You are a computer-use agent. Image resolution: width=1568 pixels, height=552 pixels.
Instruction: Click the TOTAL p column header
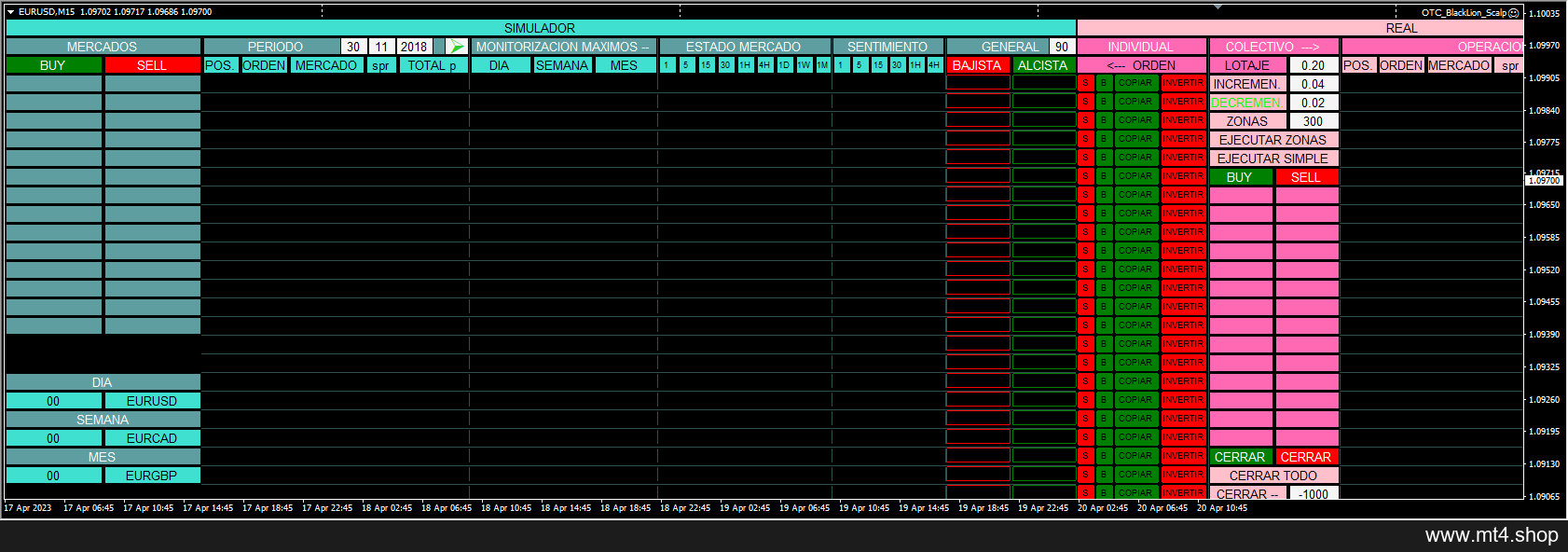tap(433, 65)
